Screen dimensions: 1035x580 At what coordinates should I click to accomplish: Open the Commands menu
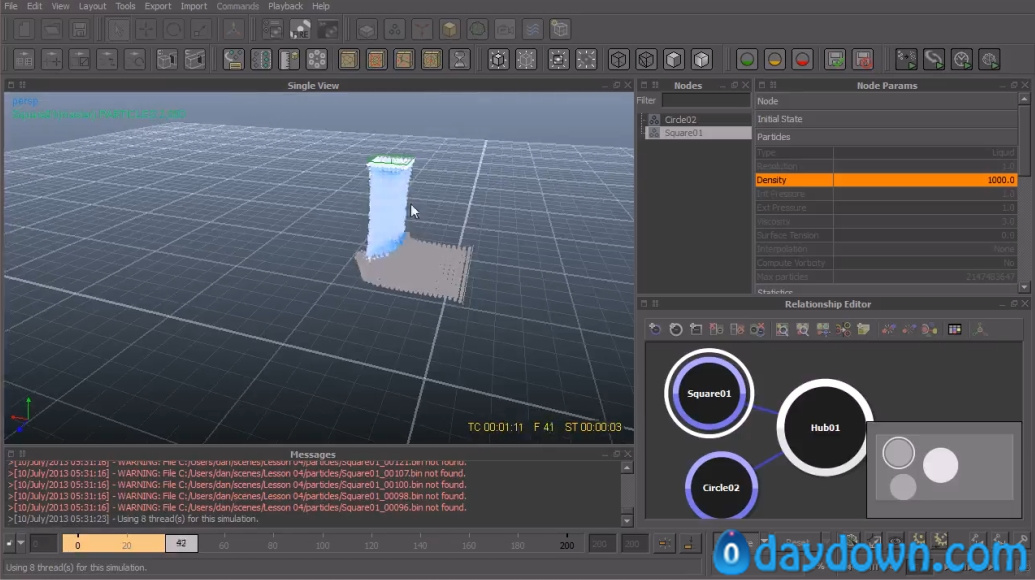pos(238,6)
